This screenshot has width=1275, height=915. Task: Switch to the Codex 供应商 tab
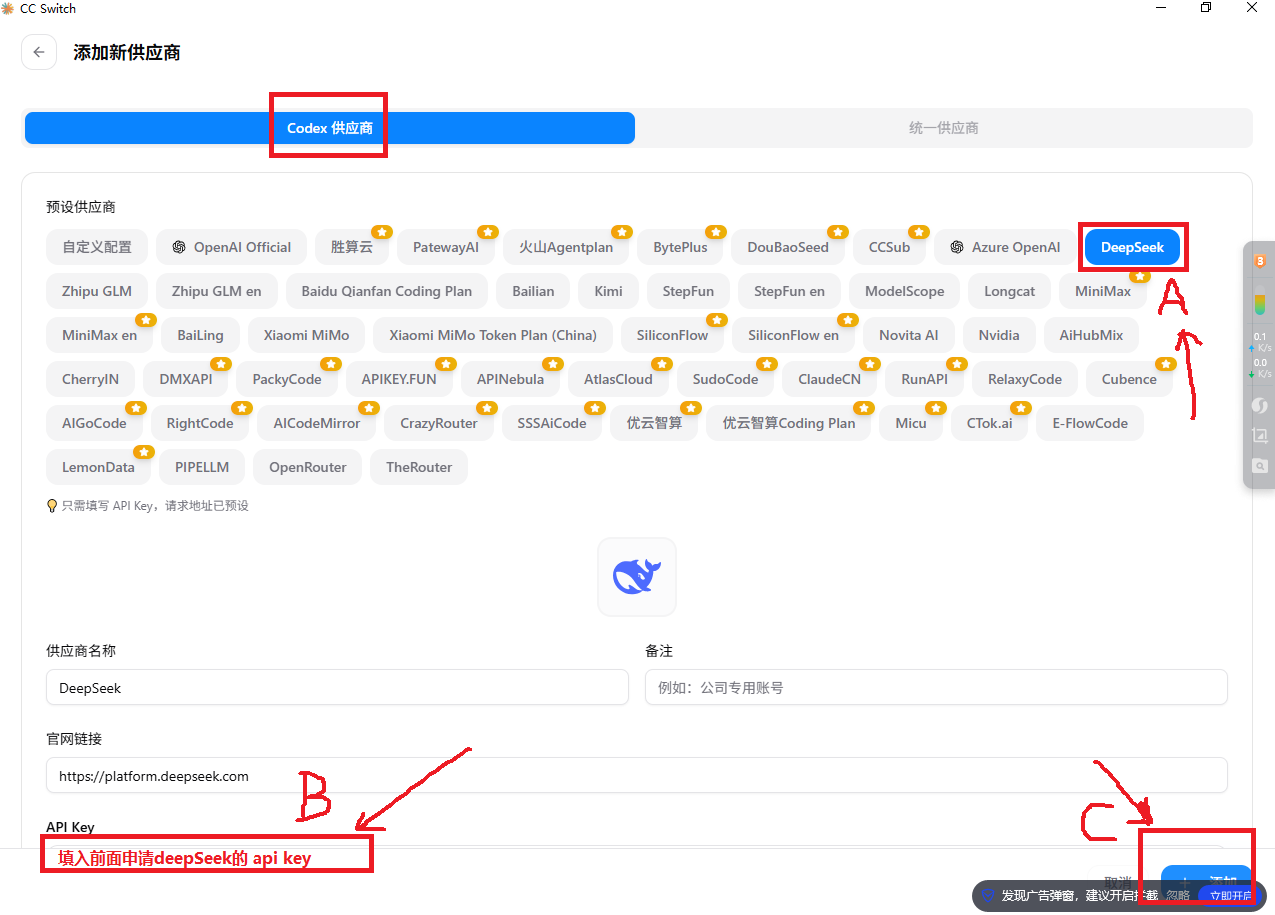[x=330, y=128]
